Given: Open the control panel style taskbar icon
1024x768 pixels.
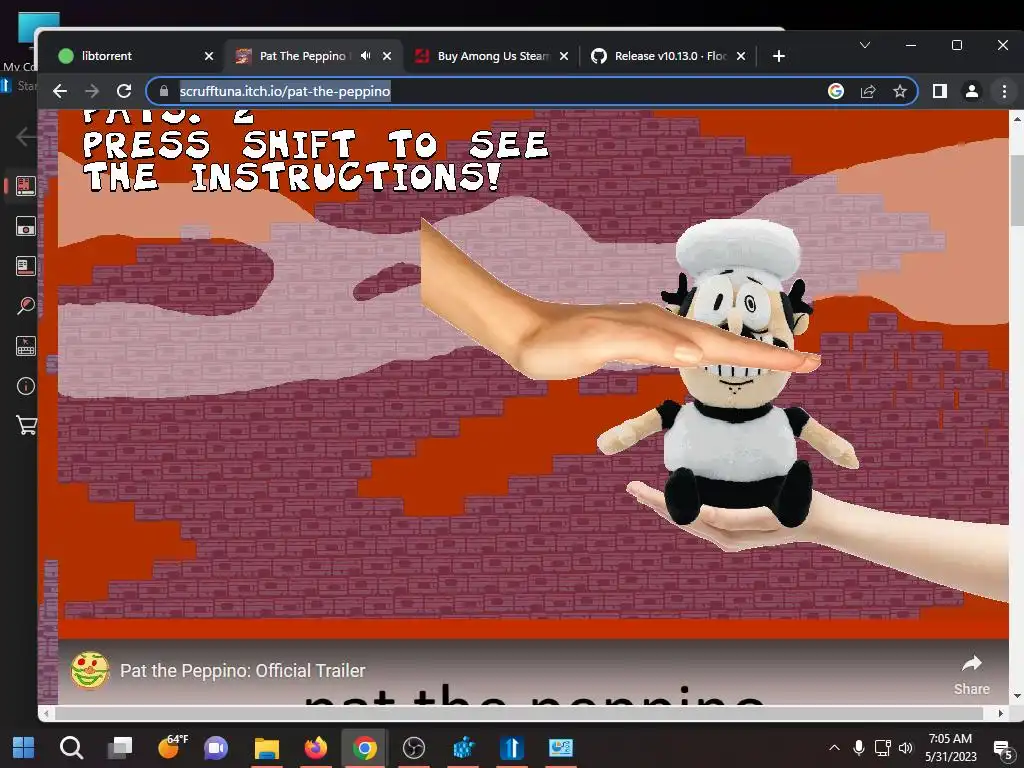Looking at the screenshot, I should pos(561,748).
